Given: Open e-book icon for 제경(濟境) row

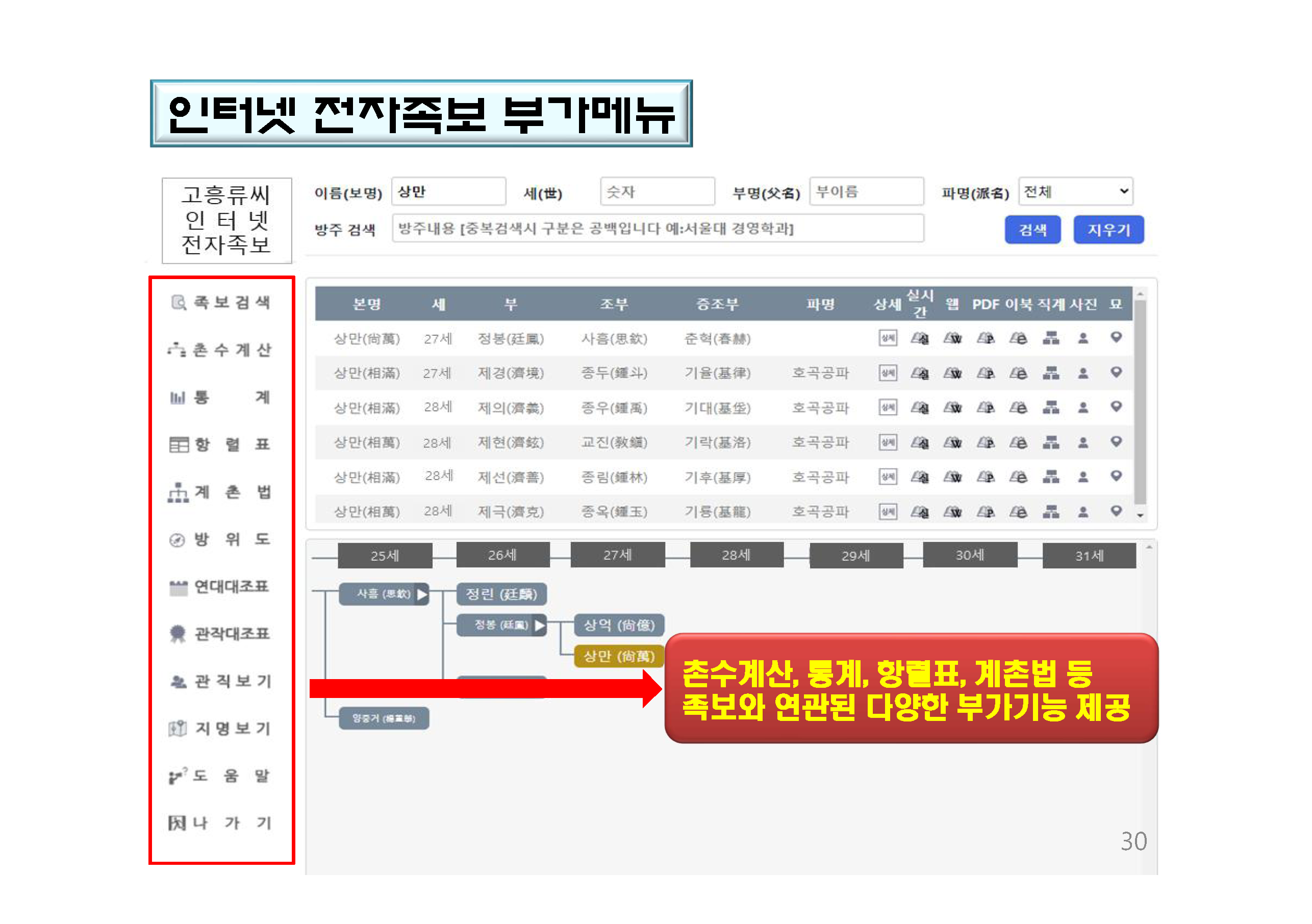Looking at the screenshot, I should [1018, 373].
